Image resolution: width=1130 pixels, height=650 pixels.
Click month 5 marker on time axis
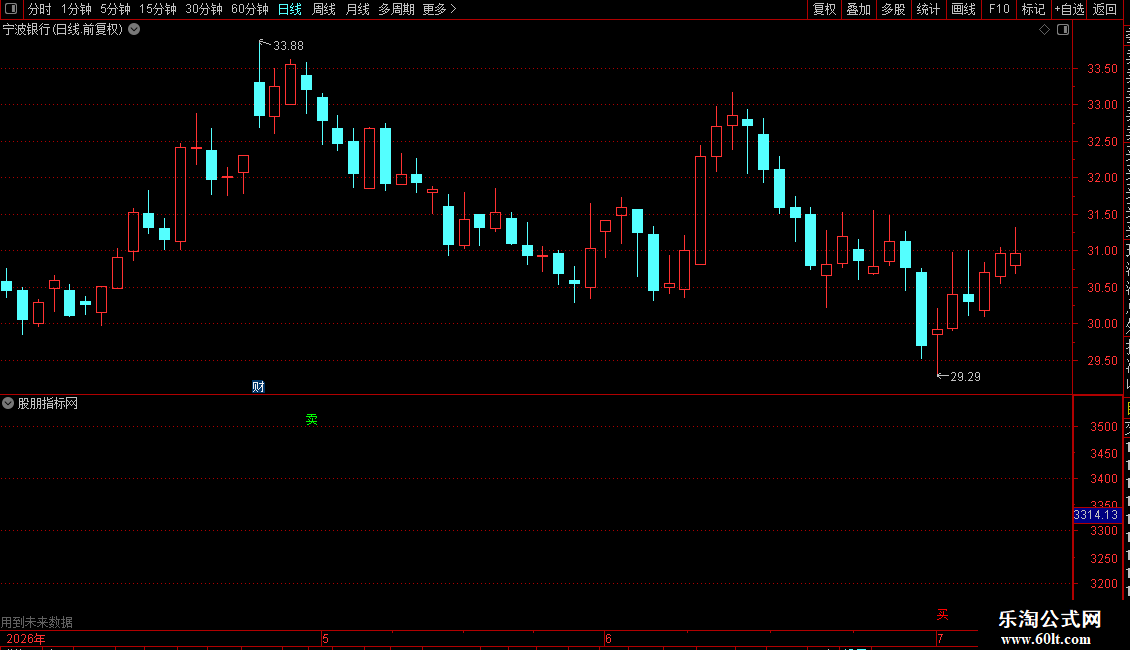coord(325,639)
